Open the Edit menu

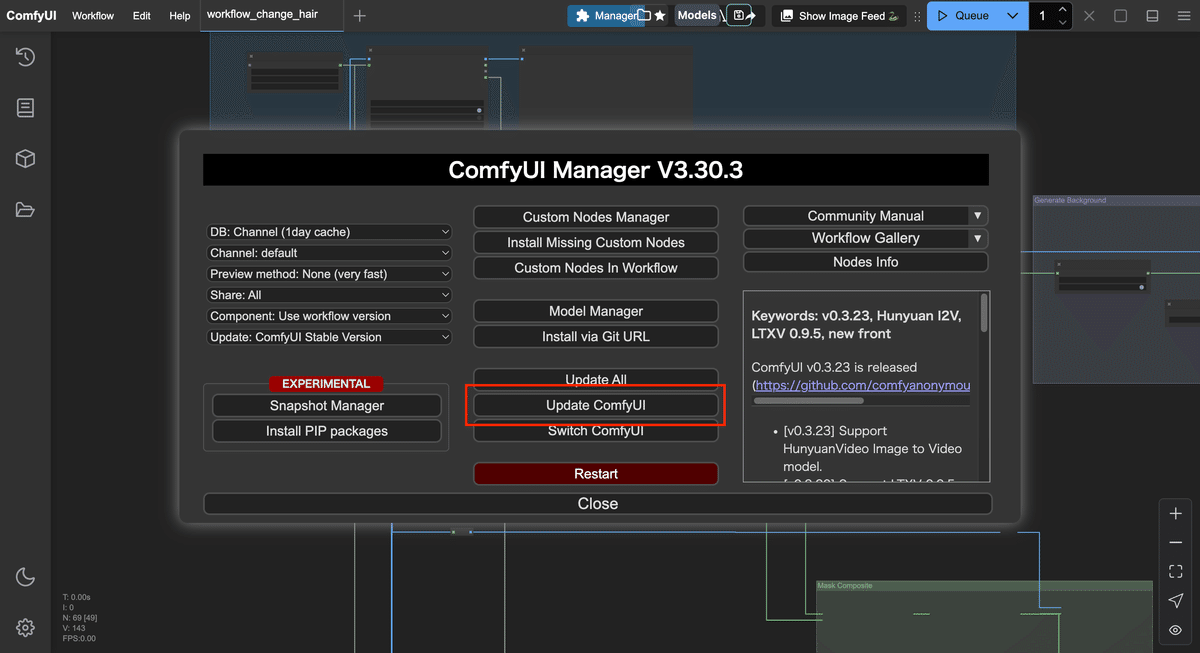(x=141, y=16)
